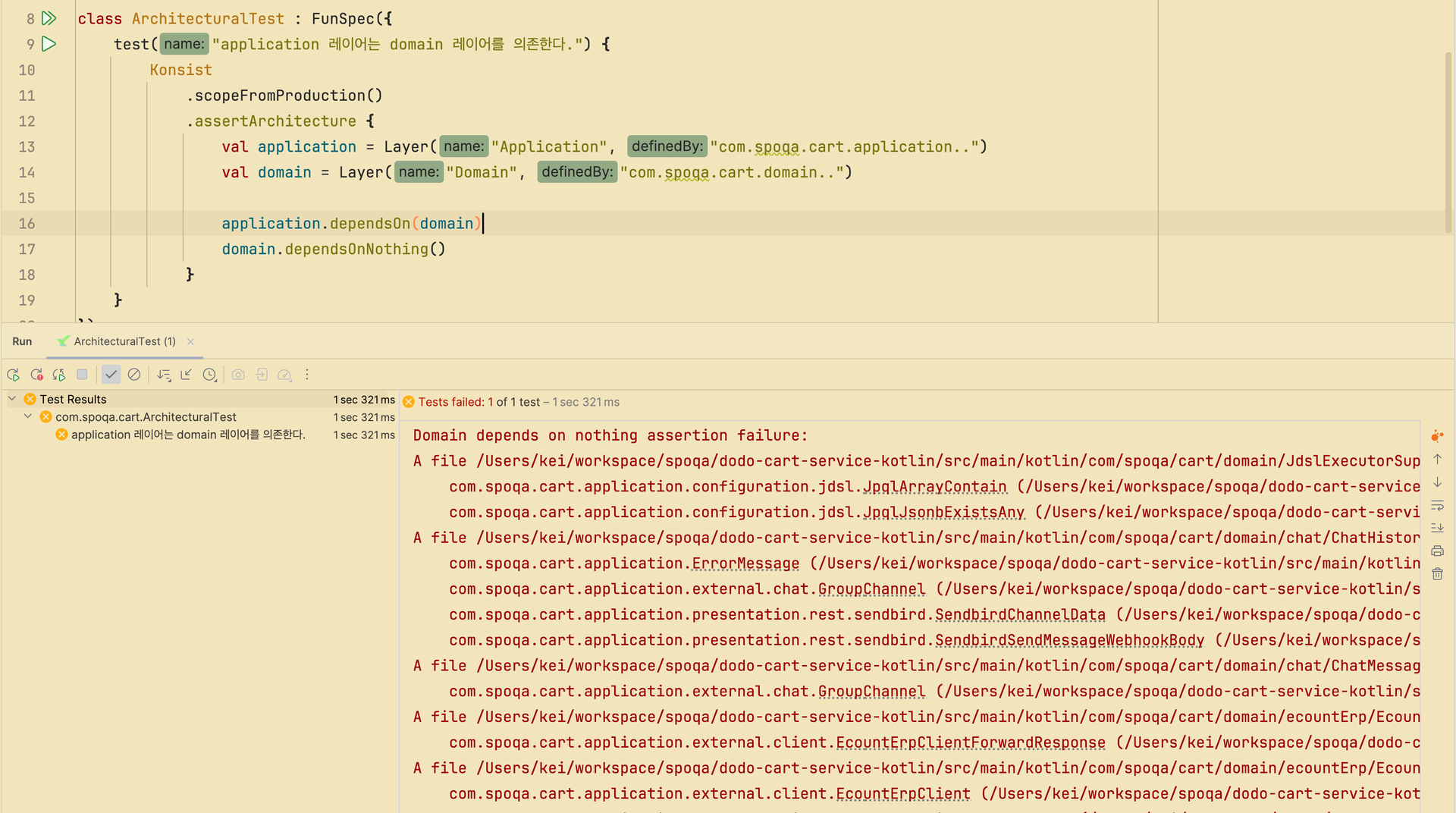Clear all console output with trash icon
The height and width of the screenshot is (813, 1456).
[1437, 574]
